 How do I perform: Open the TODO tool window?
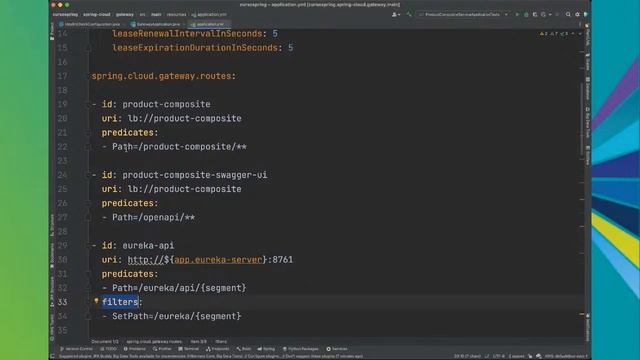(109, 349)
